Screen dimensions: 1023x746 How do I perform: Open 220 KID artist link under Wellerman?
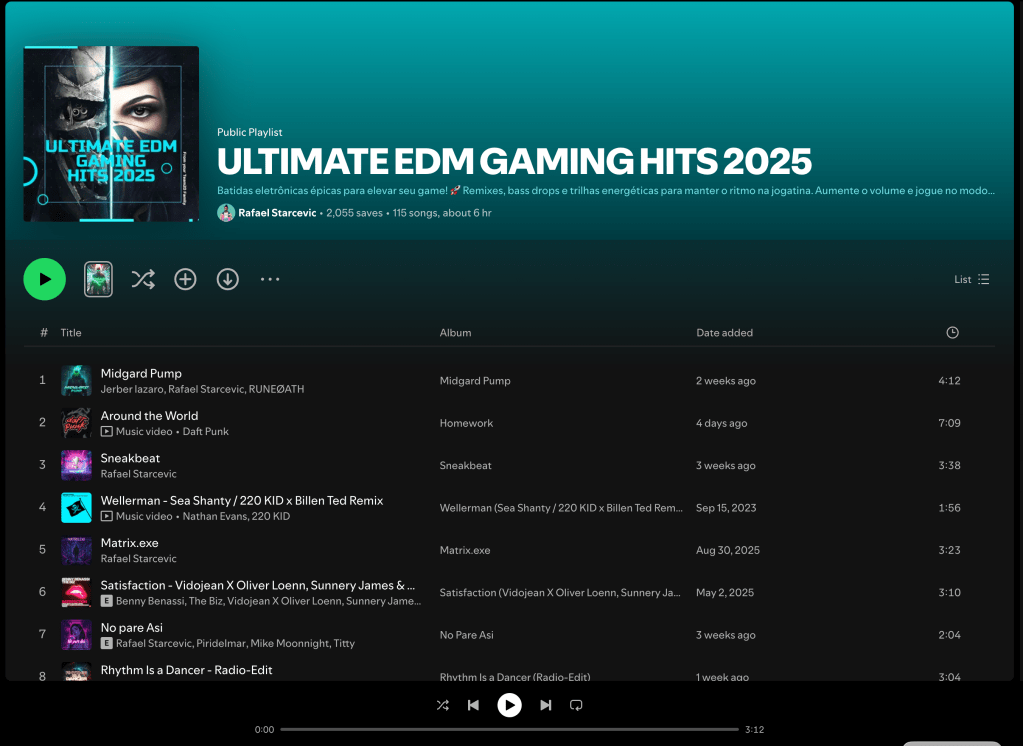click(x=271, y=516)
